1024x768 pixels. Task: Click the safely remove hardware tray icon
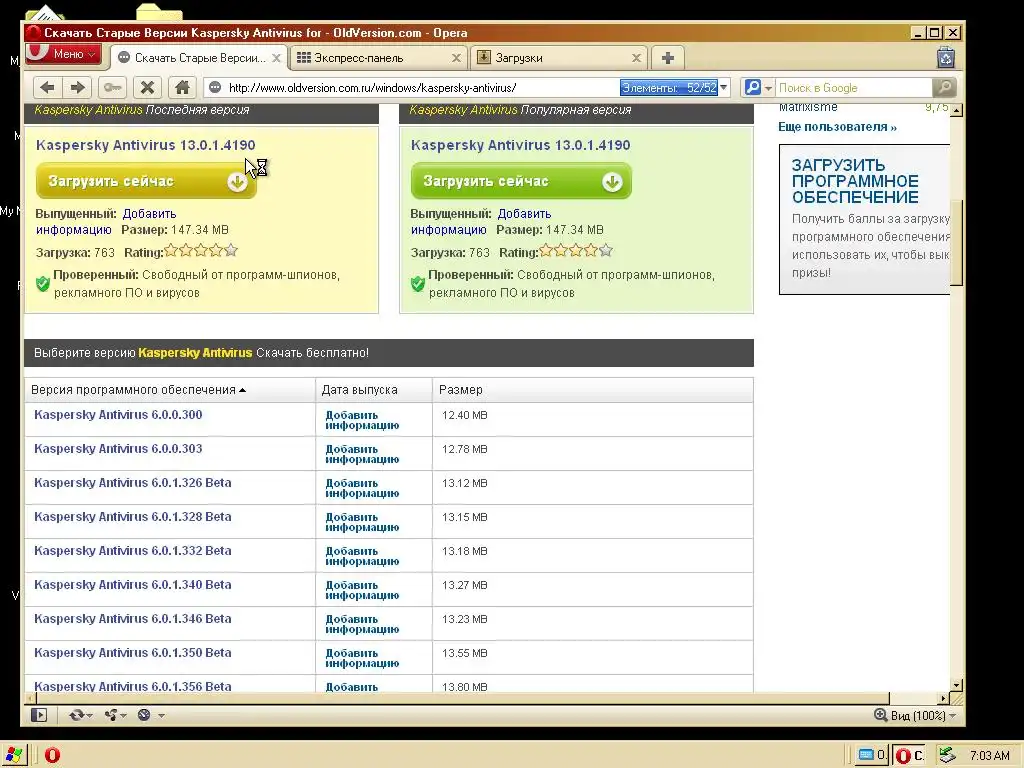point(947,756)
